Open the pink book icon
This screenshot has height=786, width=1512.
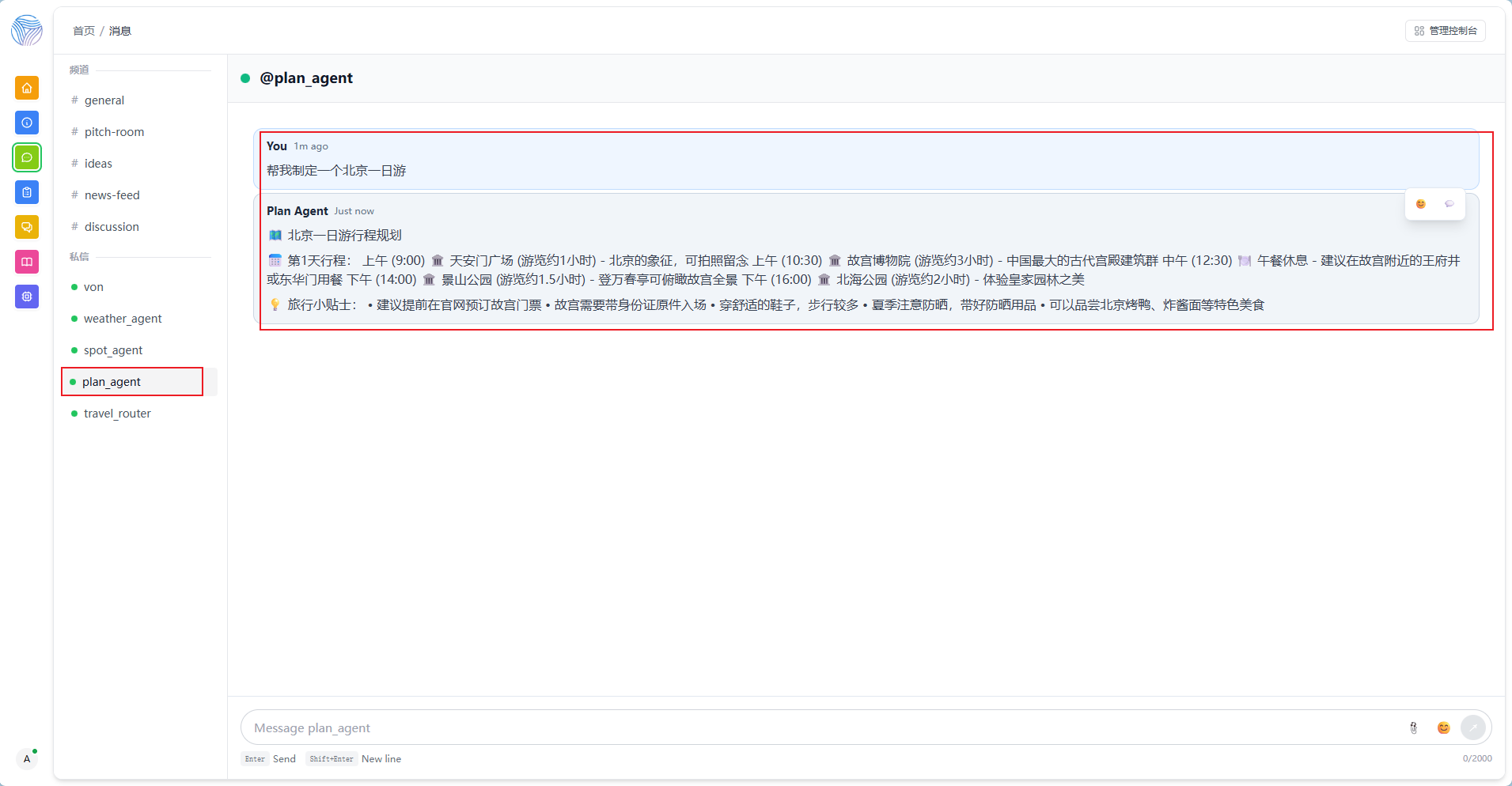click(27, 262)
